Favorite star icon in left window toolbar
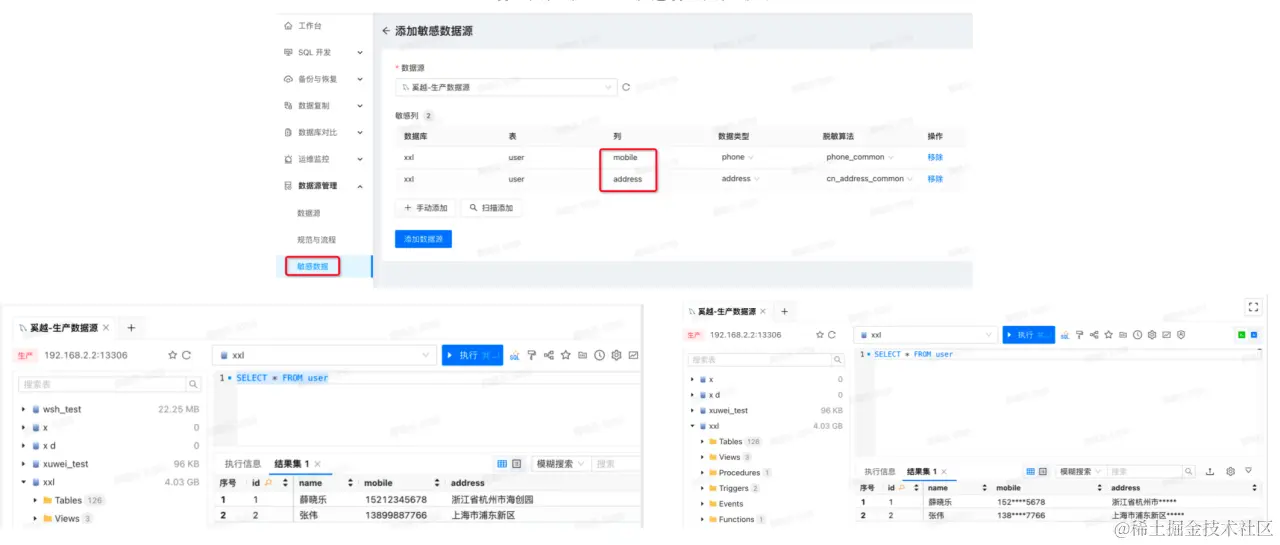Image resolution: width=1280 pixels, height=545 pixels. click(565, 355)
